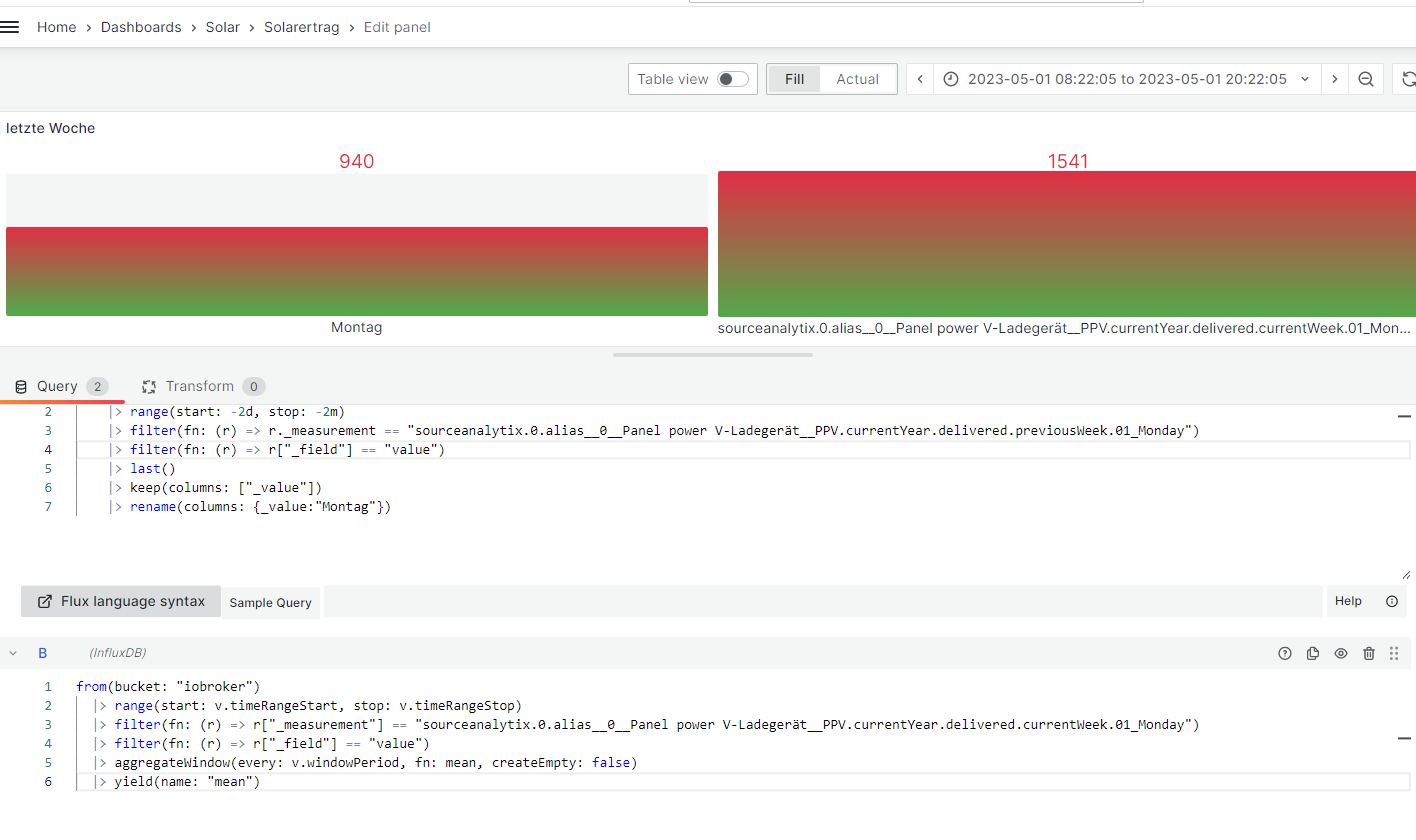The width and height of the screenshot is (1416, 840).
Task: Click the external link icon on Flux syntax
Action: (x=45, y=601)
